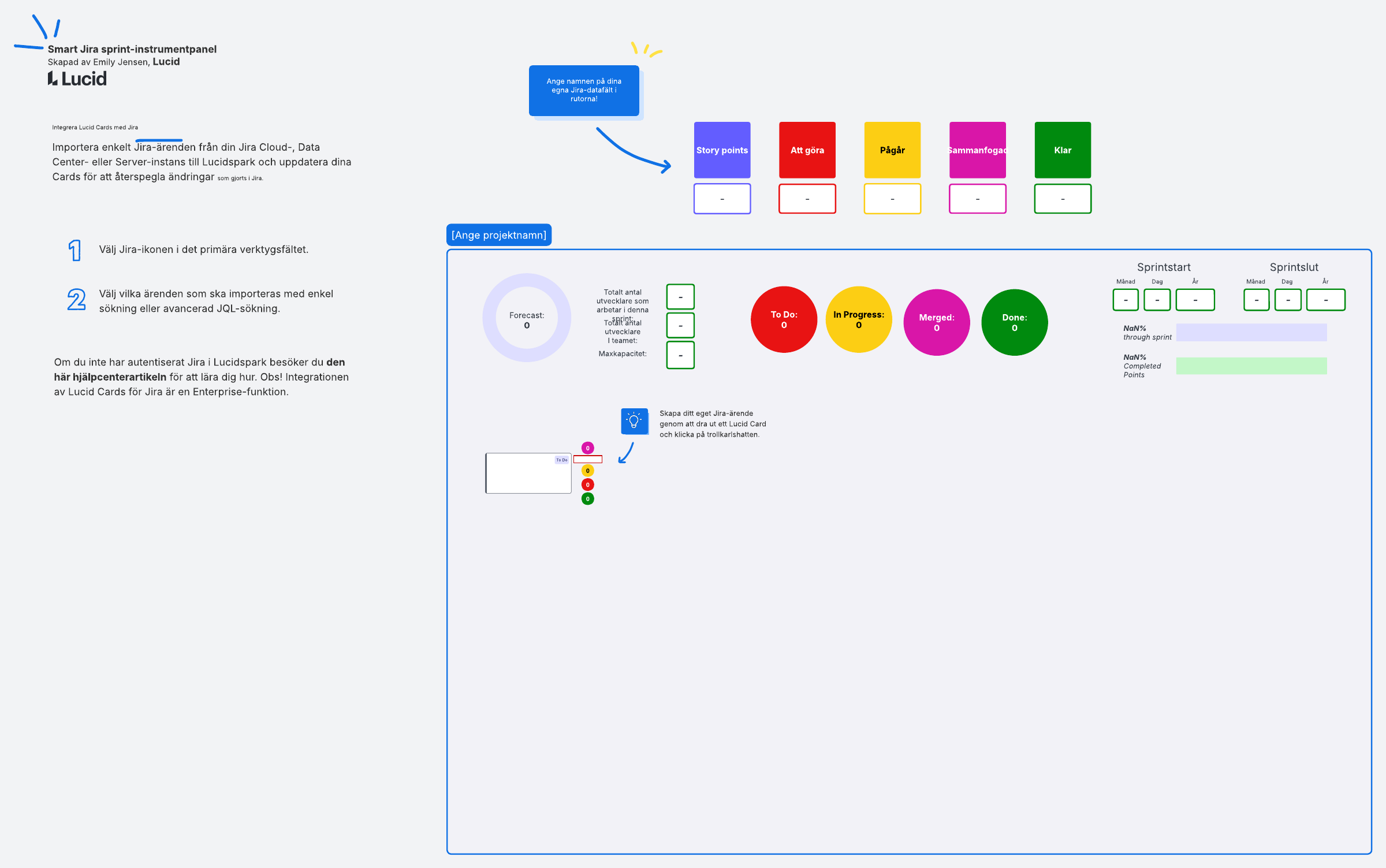Click the 'Maxkapacitet:' label
Viewport: 1386px width, 868px height.
click(623, 353)
